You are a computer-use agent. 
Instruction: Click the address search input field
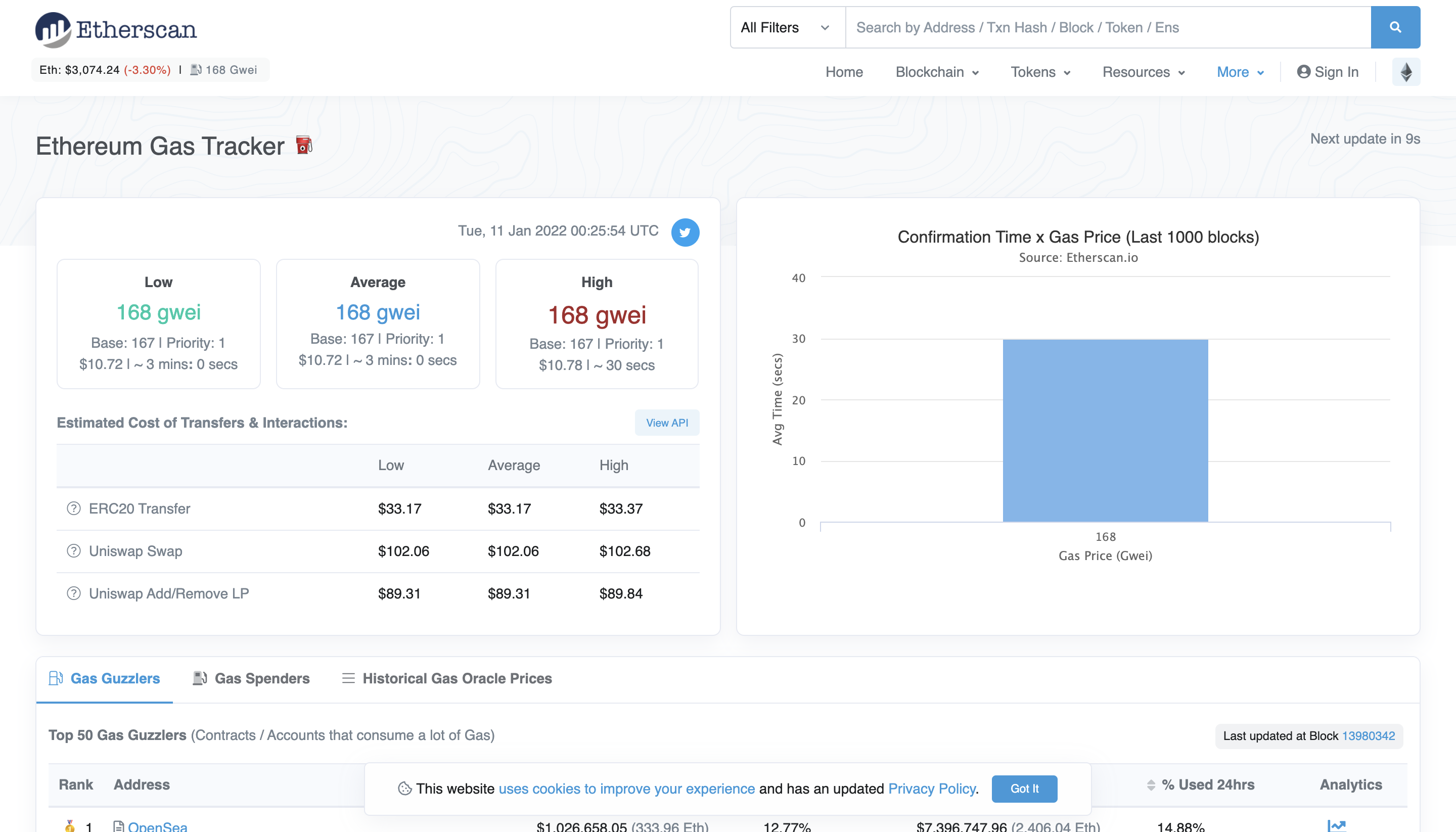pyautogui.click(x=1107, y=27)
